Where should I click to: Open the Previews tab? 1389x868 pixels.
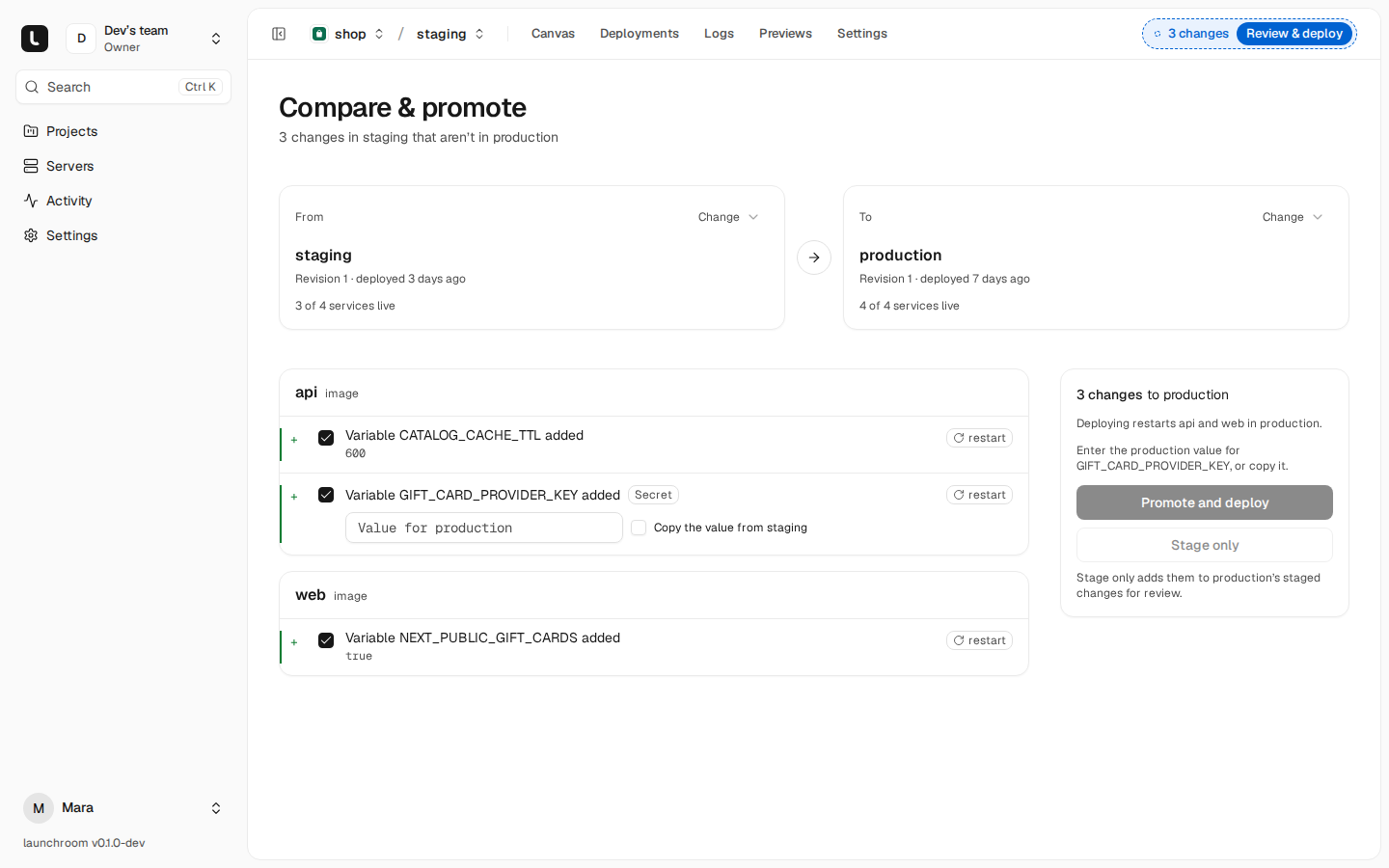(x=785, y=34)
